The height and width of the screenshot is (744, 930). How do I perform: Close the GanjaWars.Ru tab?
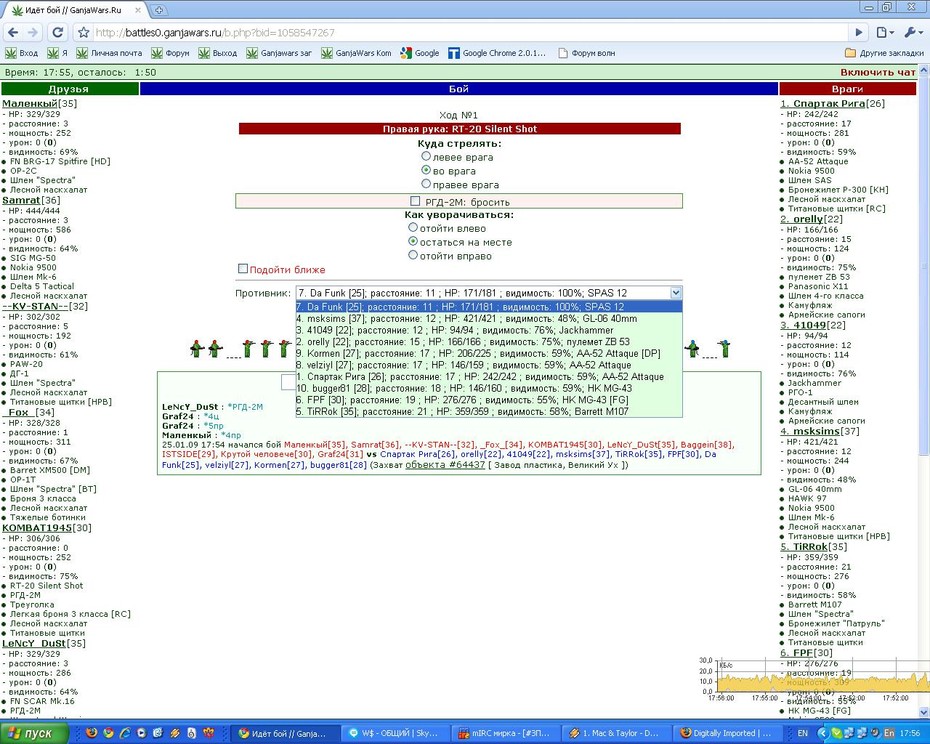tap(138, 10)
